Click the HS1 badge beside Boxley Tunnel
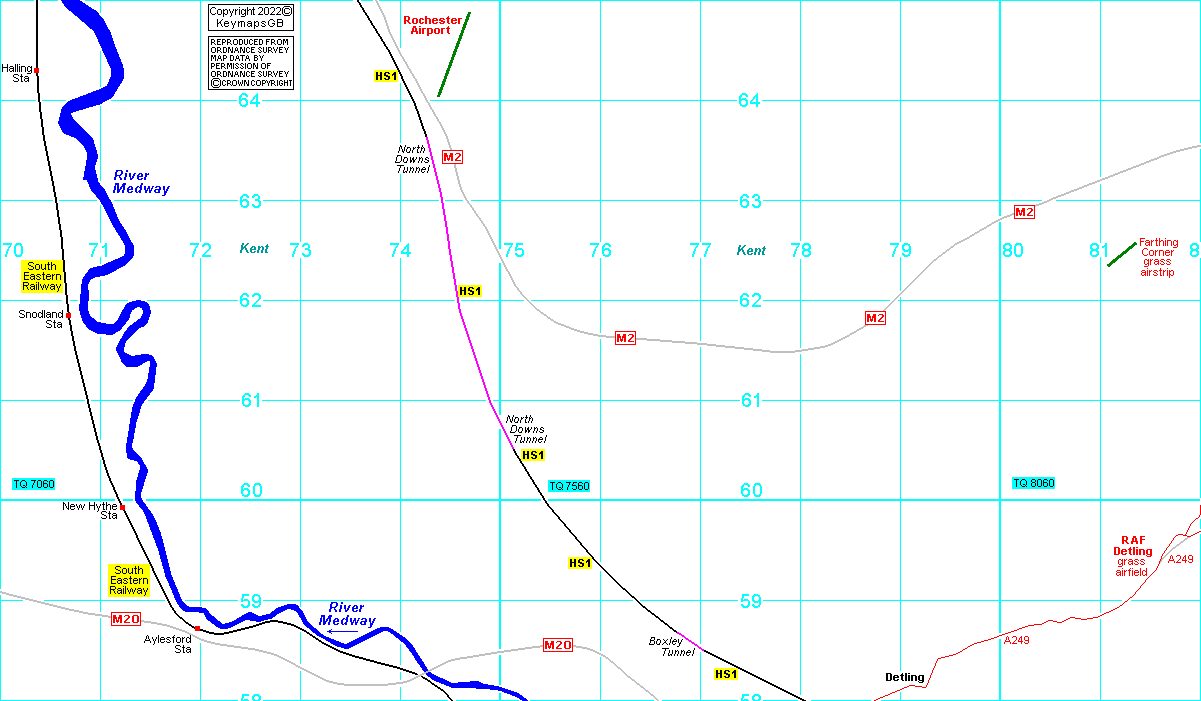This screenshot has height=701, width=1201. pyautogui.click(x=726, y=674)
